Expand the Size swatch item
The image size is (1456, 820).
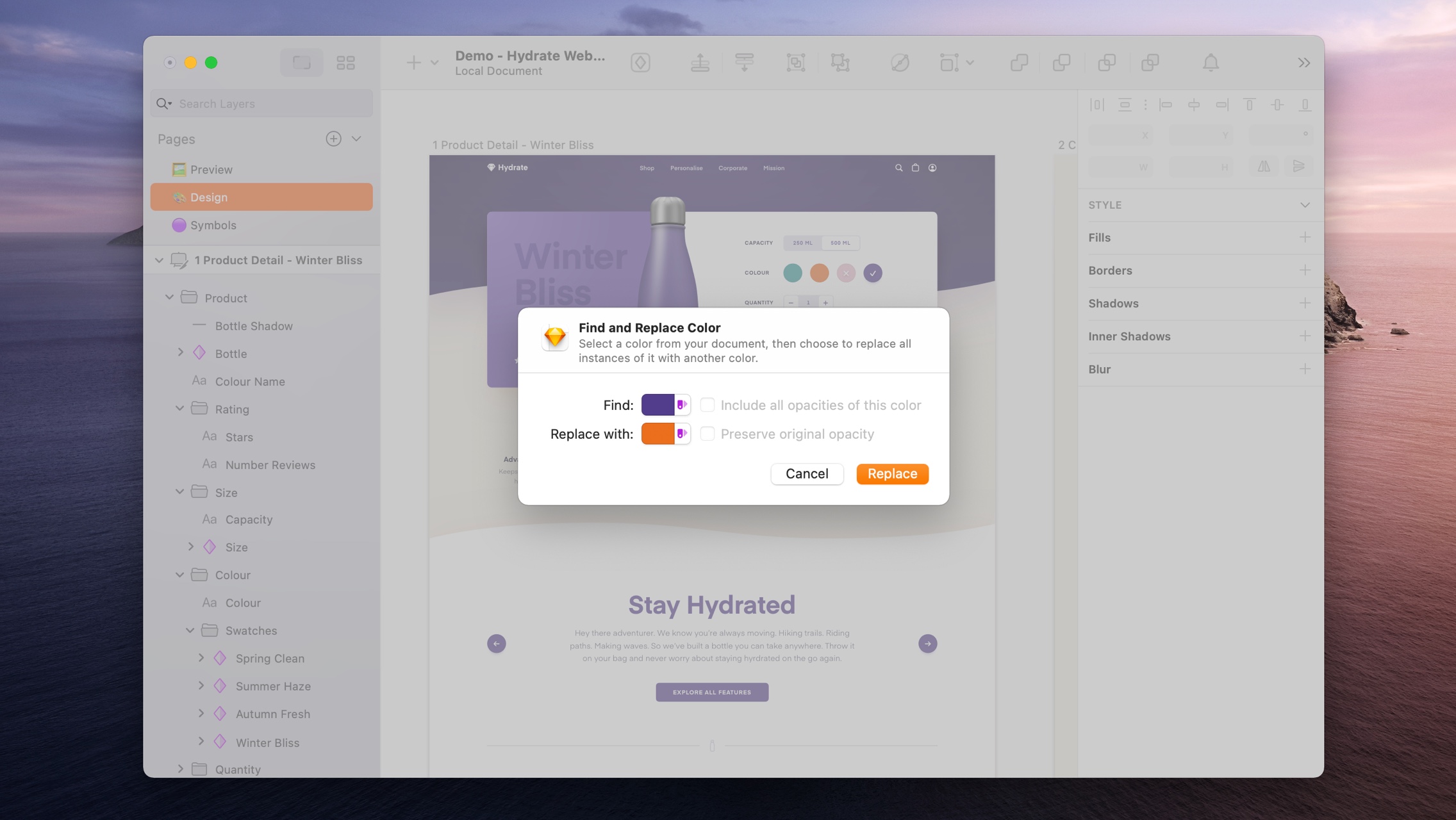point(190,547)
